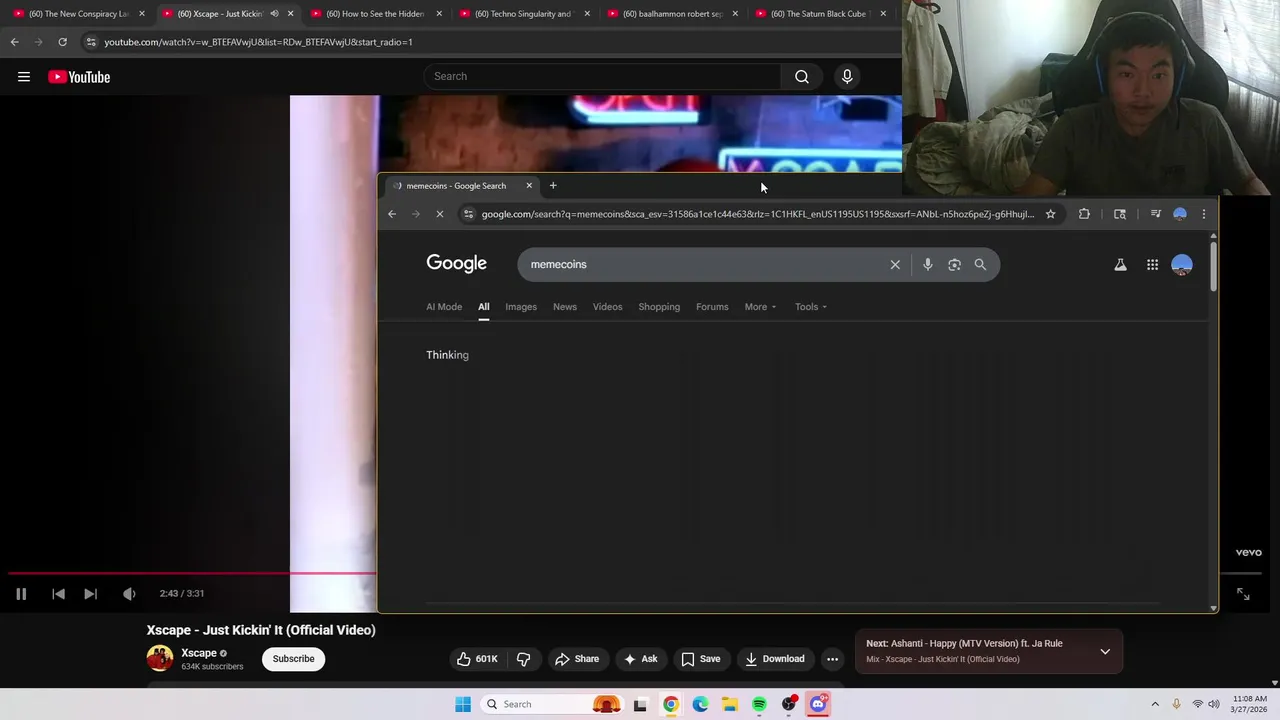This screenshot has height=720, width=1280.
Task: Search Google by voice microphone
Action: [x=928, y=265]
